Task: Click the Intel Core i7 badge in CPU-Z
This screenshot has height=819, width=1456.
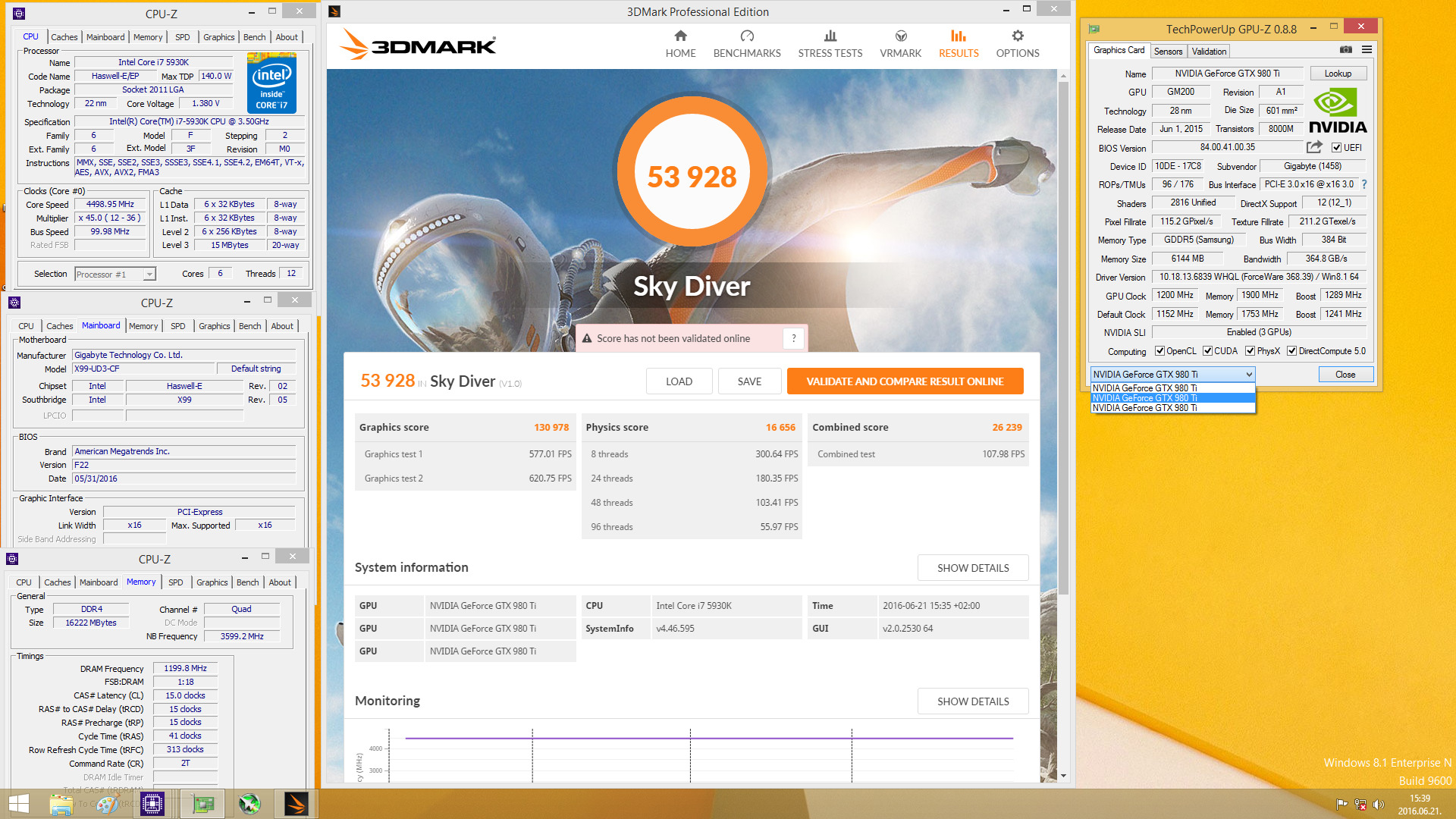Action: pos(271,83)
